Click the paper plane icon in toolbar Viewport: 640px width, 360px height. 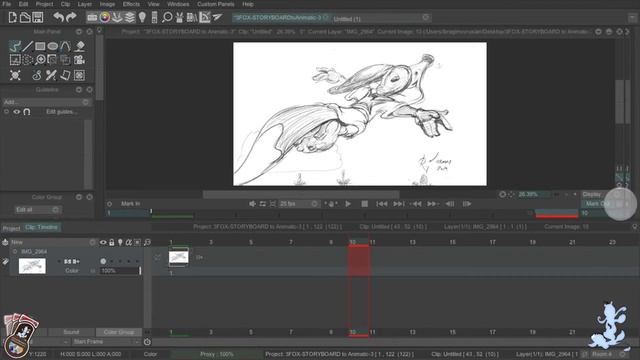[217, 18]
